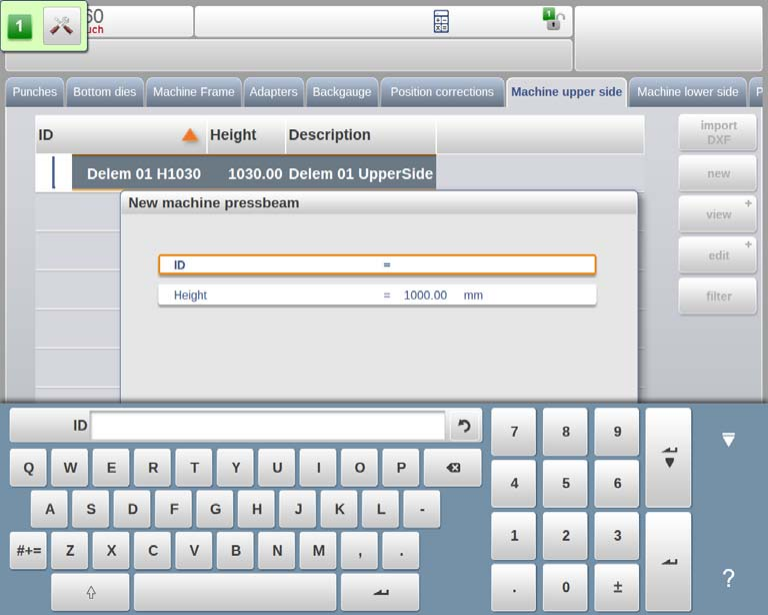Screen dimensions: 768x615
Task: Hide keyboard with white down triangle
Action: tap(728, 439)
